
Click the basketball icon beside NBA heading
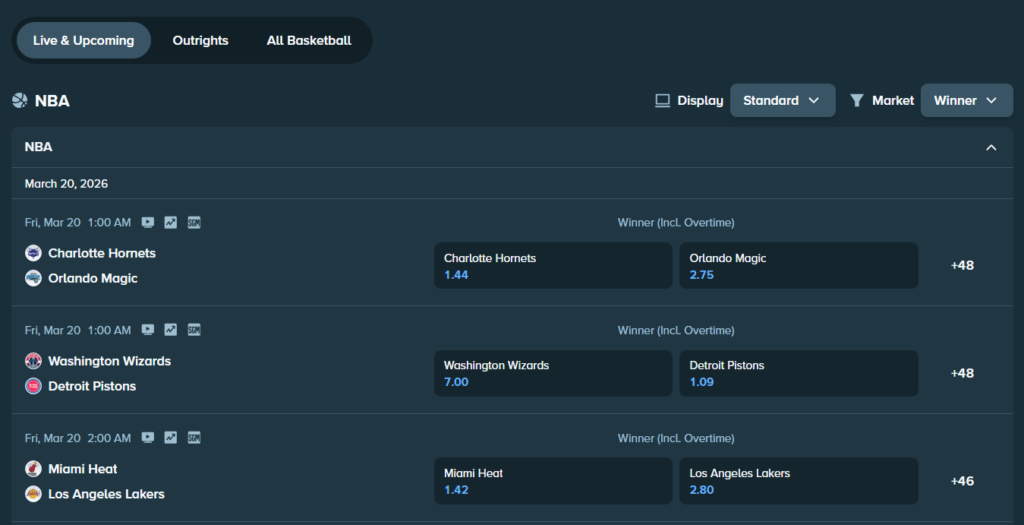(x=20, y=101)
